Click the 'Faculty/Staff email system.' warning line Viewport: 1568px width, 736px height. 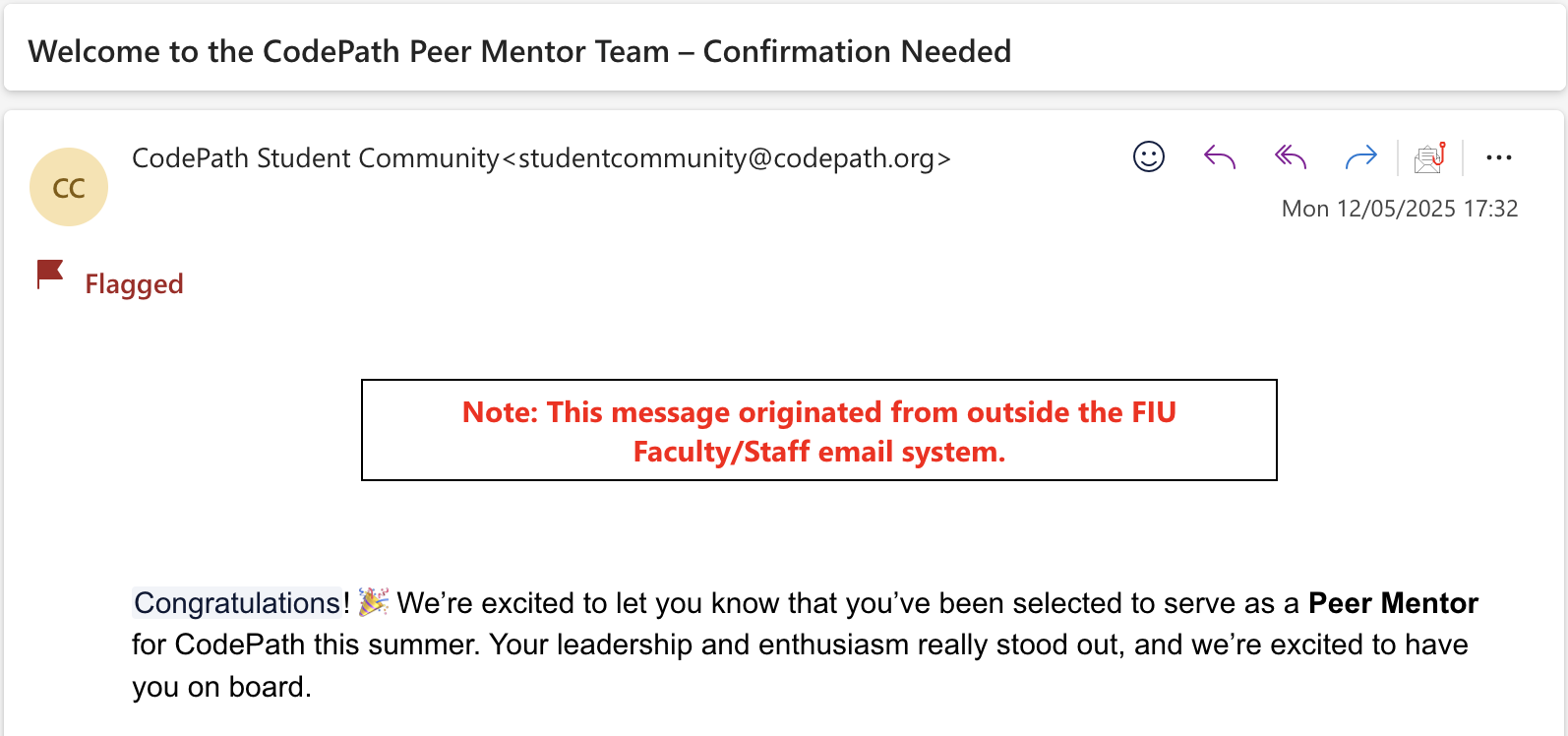[818, 452]
